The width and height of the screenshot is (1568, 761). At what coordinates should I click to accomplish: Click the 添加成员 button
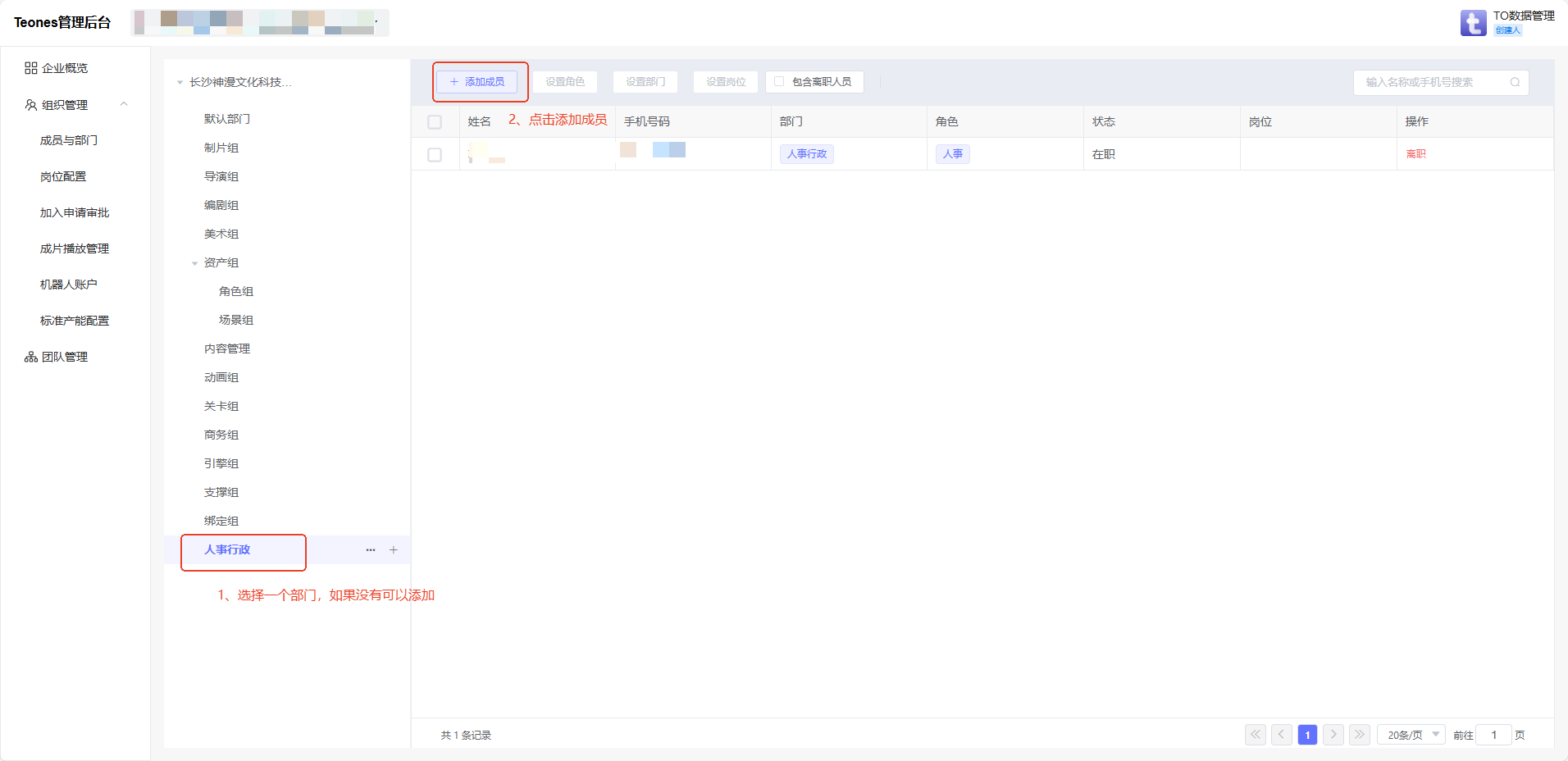pos(476,82)
